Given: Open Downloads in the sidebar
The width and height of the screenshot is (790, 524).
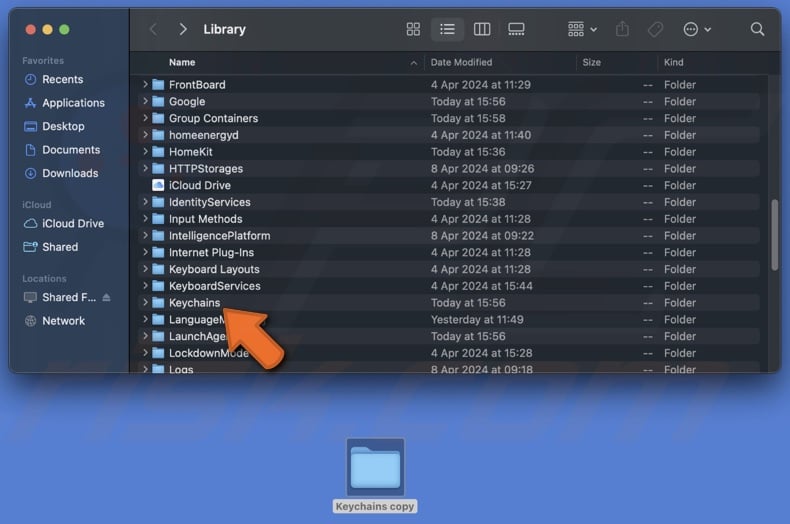Looking at the screenshot, I should point(70,173).
